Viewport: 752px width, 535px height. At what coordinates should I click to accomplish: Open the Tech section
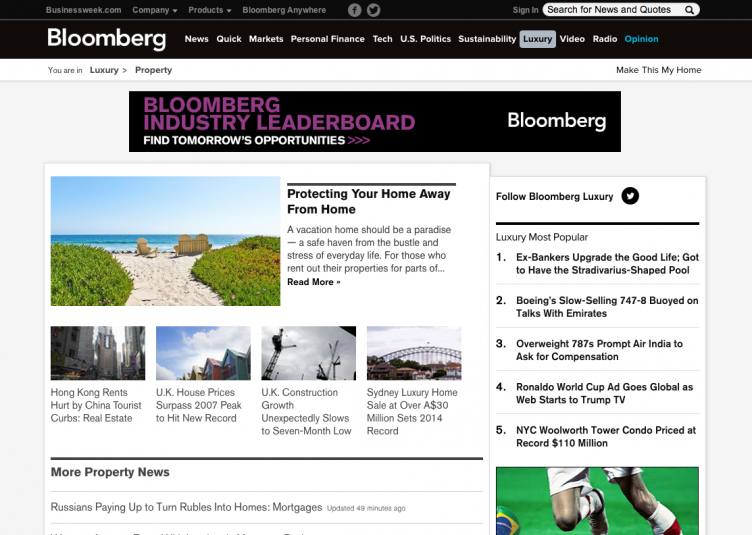(x=382, y=39)
